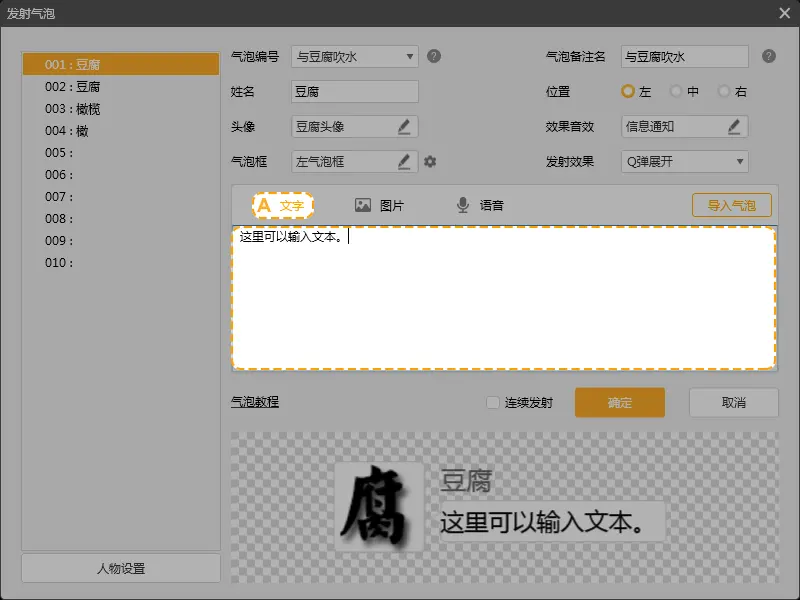Select the 中 position radio button
This screenshot has height=600, width=800.
click(676, 91)
